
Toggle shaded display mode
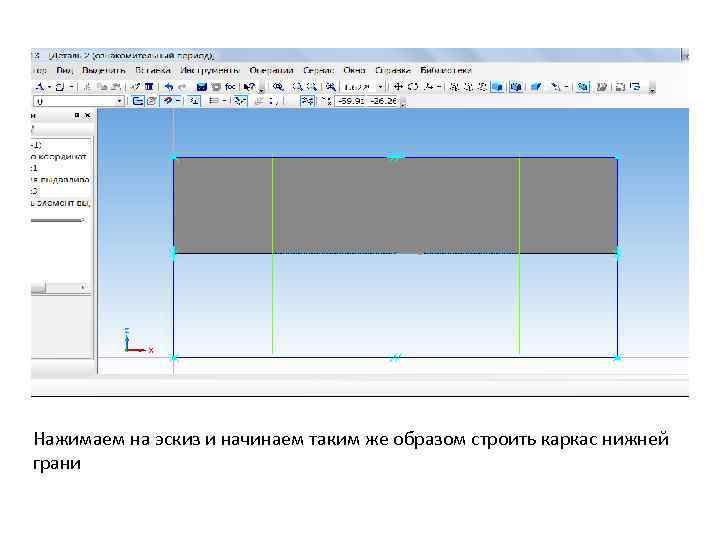pos(497,86)
